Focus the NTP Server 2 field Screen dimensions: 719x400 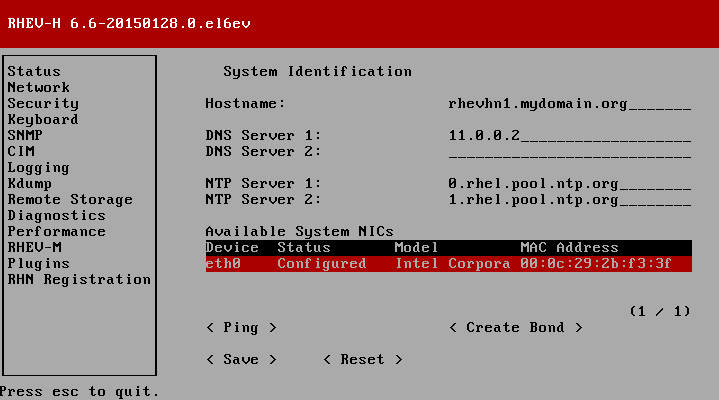[570, 200]
